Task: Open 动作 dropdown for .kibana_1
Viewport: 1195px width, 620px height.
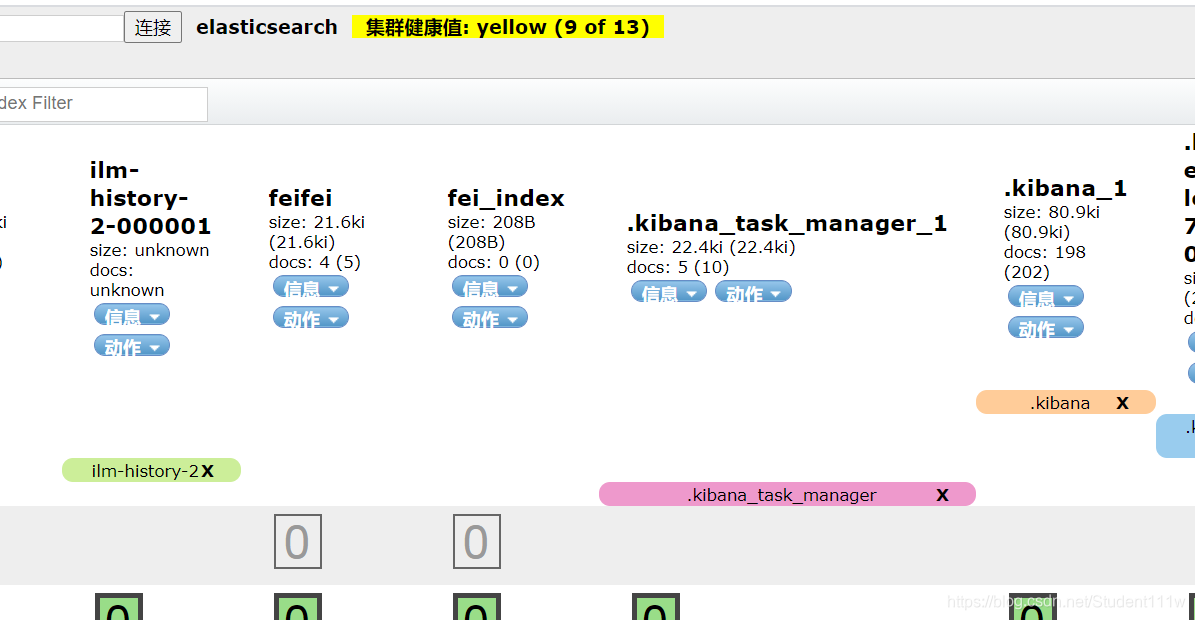Action: pyautogui.click(x=1046, y=328)
